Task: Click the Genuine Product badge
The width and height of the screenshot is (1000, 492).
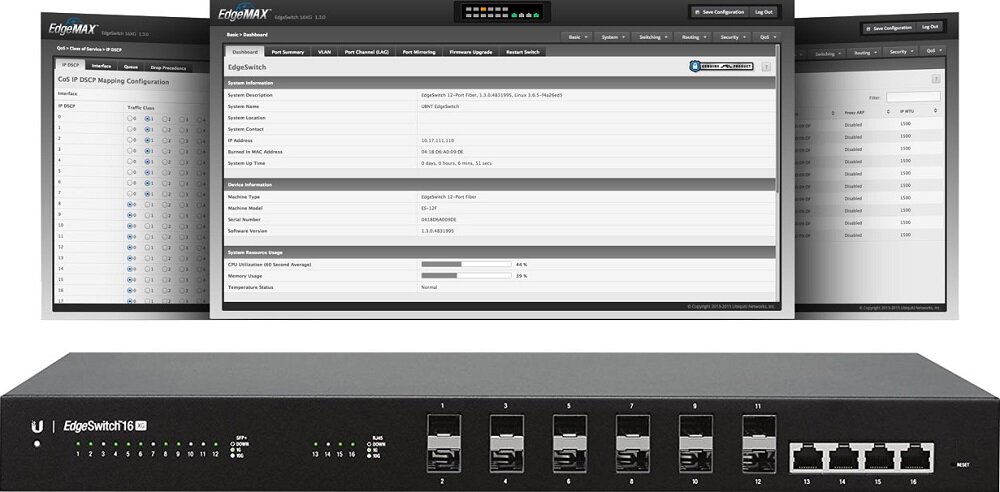Action: click(721, 66)
